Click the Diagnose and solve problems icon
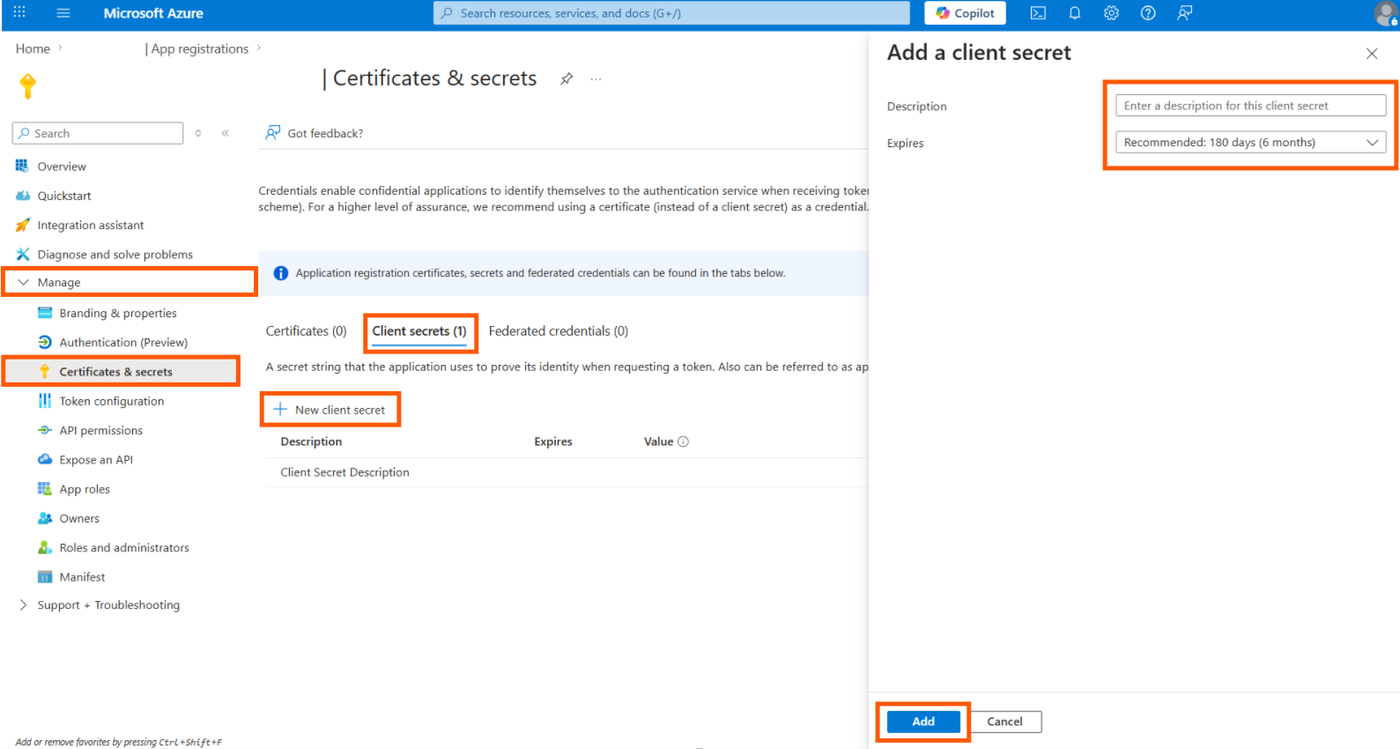Viewport: 1400px width, 749px height. coord(22,254)
